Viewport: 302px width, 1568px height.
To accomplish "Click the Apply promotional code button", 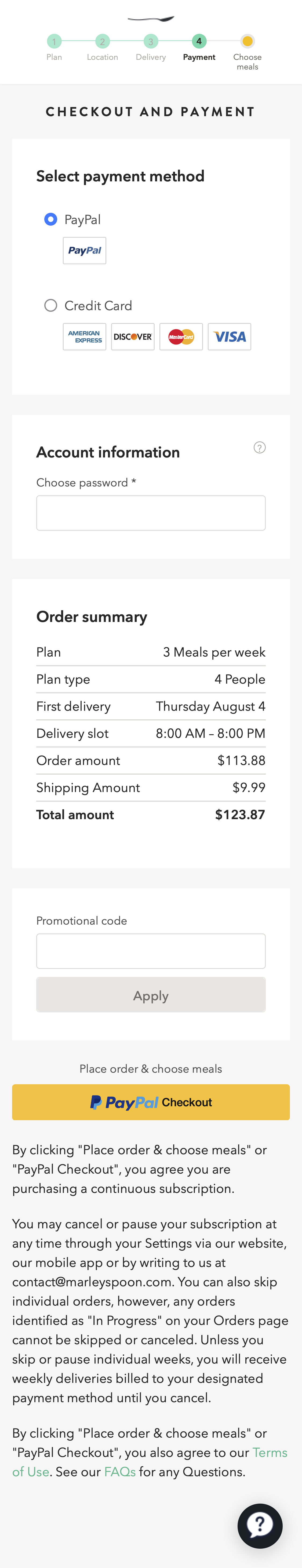I will (x=150, y=995).
